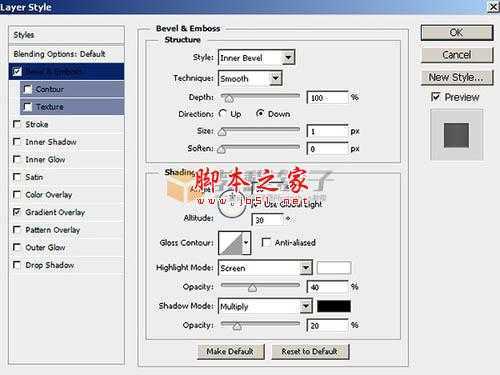Screen dimensions: 500x375
Task: Click the Soften px input field
Action: click(x=327, y=149)
